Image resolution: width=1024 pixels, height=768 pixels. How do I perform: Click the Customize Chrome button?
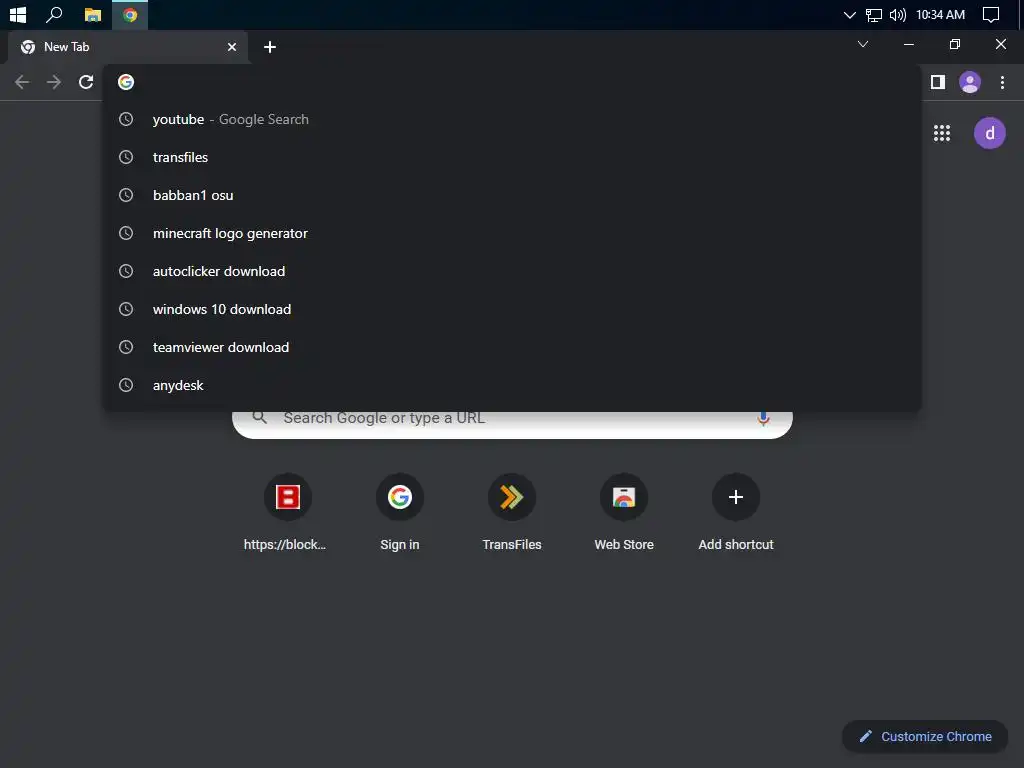[x=925, y=737]
